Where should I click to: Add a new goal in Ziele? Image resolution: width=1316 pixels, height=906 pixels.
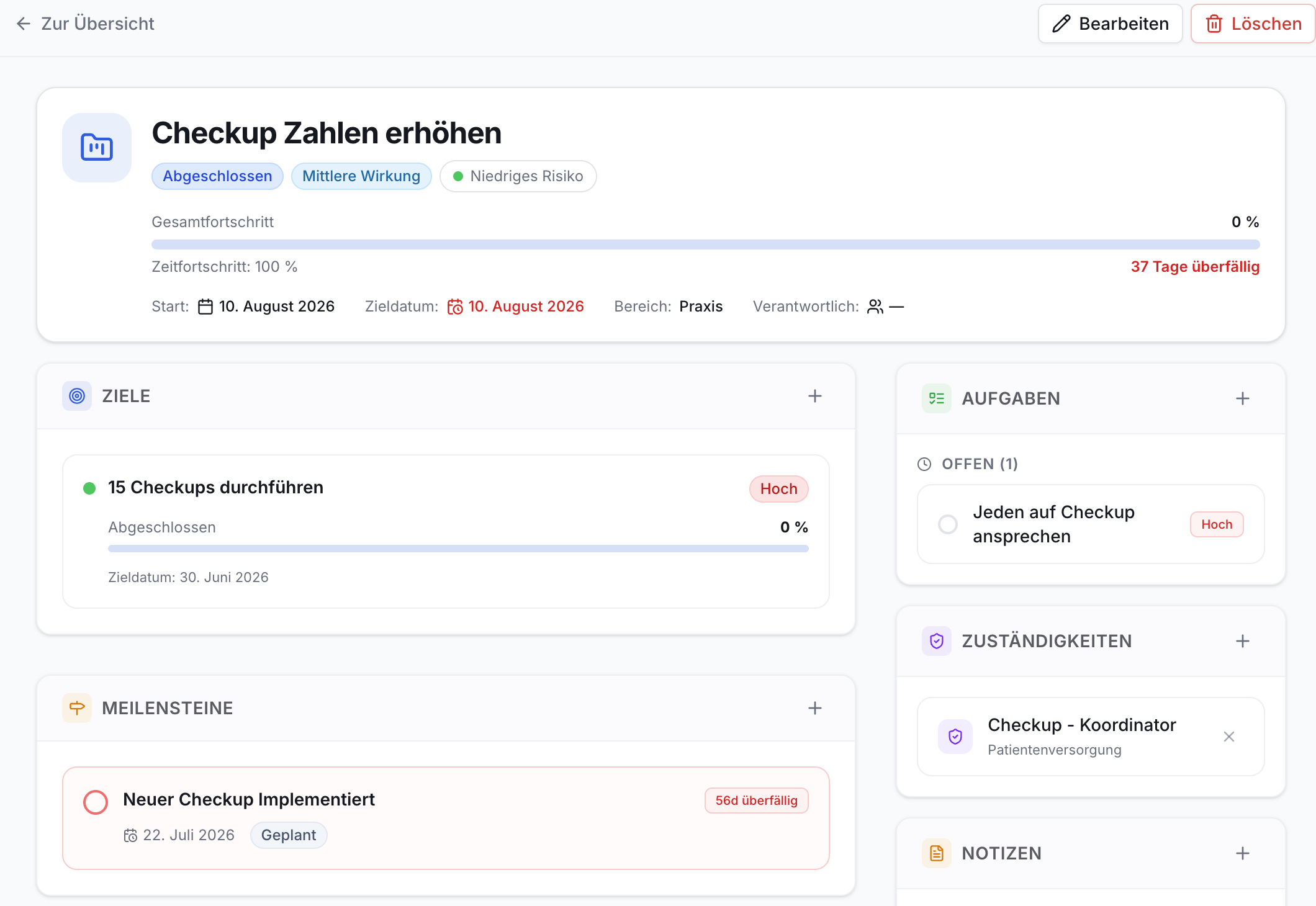pos(815,396)
